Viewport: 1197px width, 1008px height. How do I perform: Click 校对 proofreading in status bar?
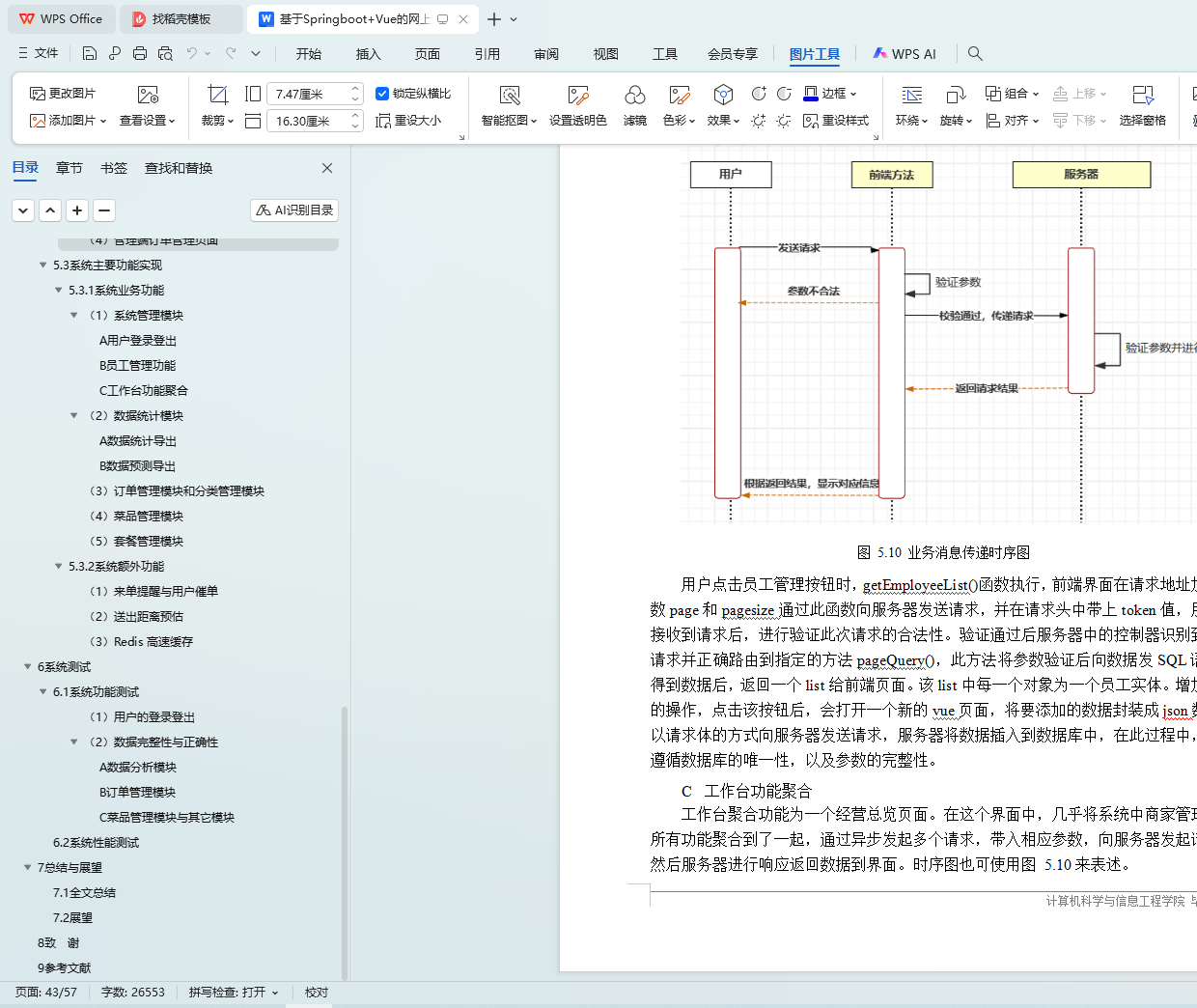[x=317, y=993]
